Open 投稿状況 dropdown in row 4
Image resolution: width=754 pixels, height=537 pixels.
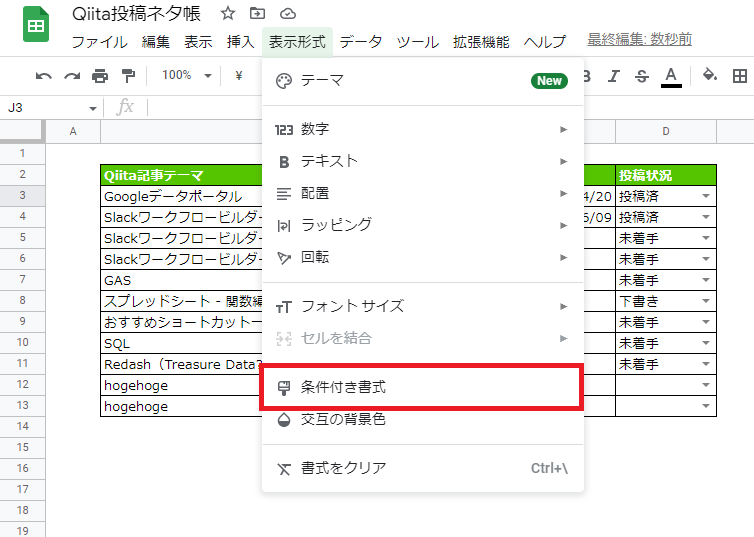706,217
